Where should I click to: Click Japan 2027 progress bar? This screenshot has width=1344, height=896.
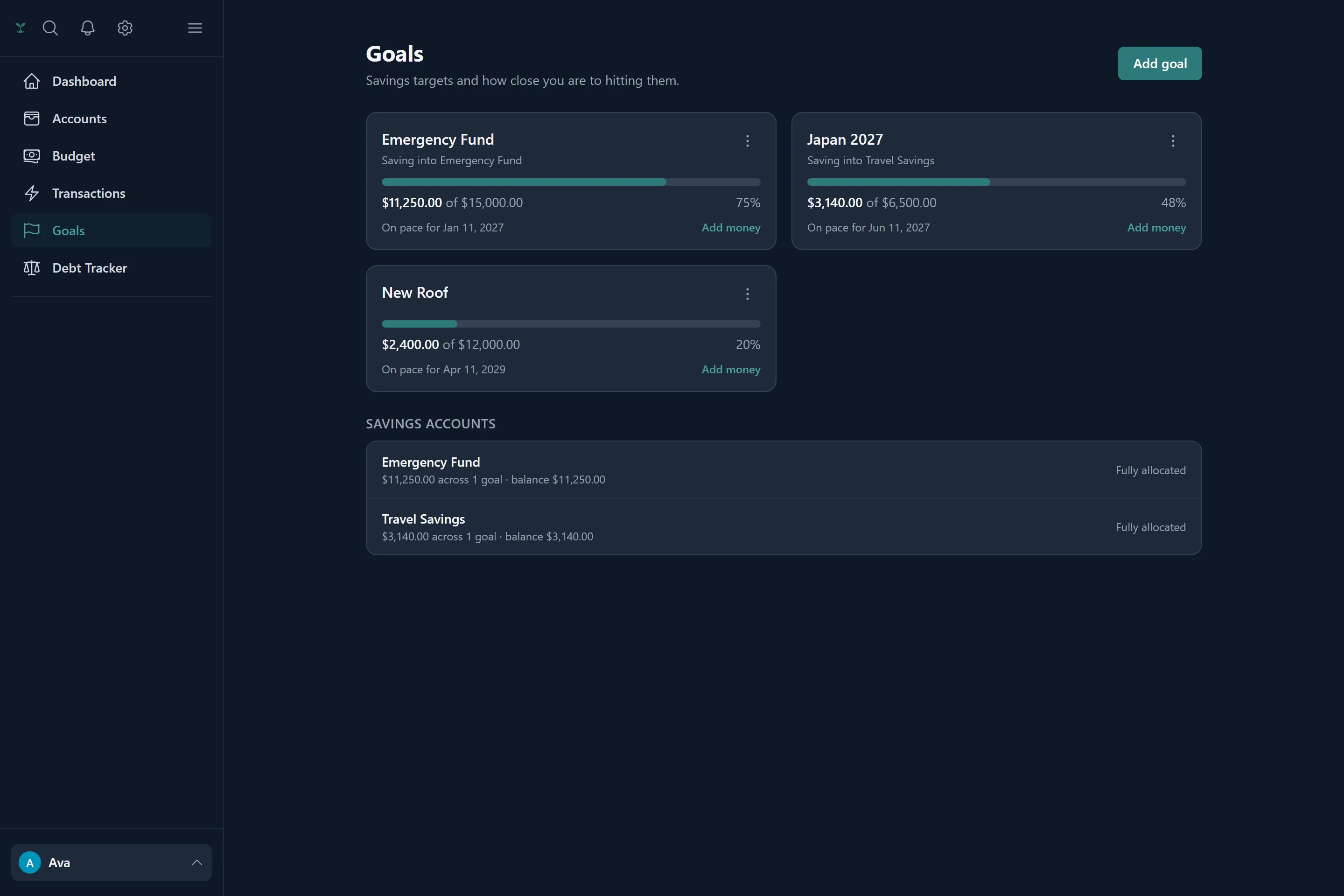tap(997, 182)
